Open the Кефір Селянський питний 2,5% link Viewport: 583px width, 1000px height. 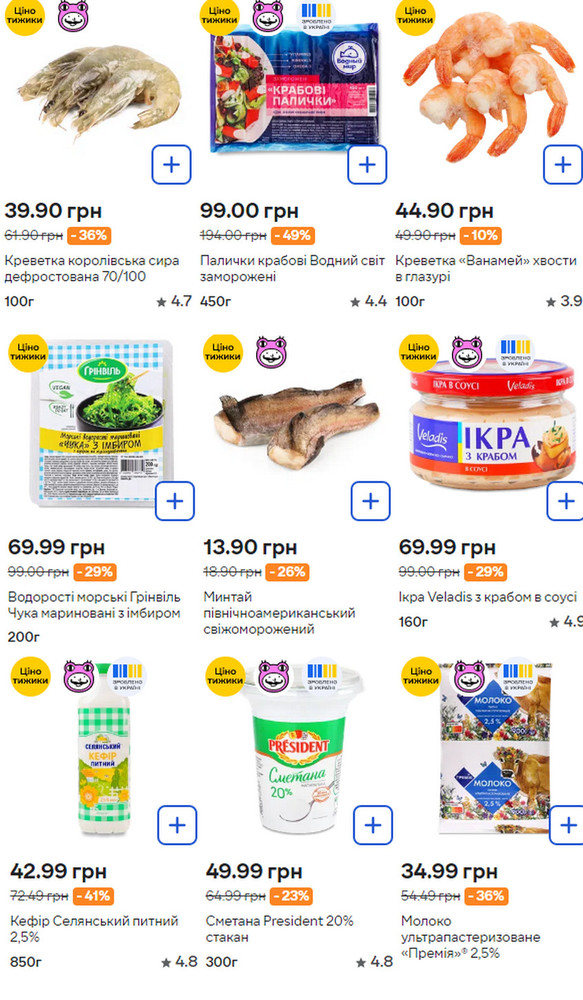tap(94, 929)
